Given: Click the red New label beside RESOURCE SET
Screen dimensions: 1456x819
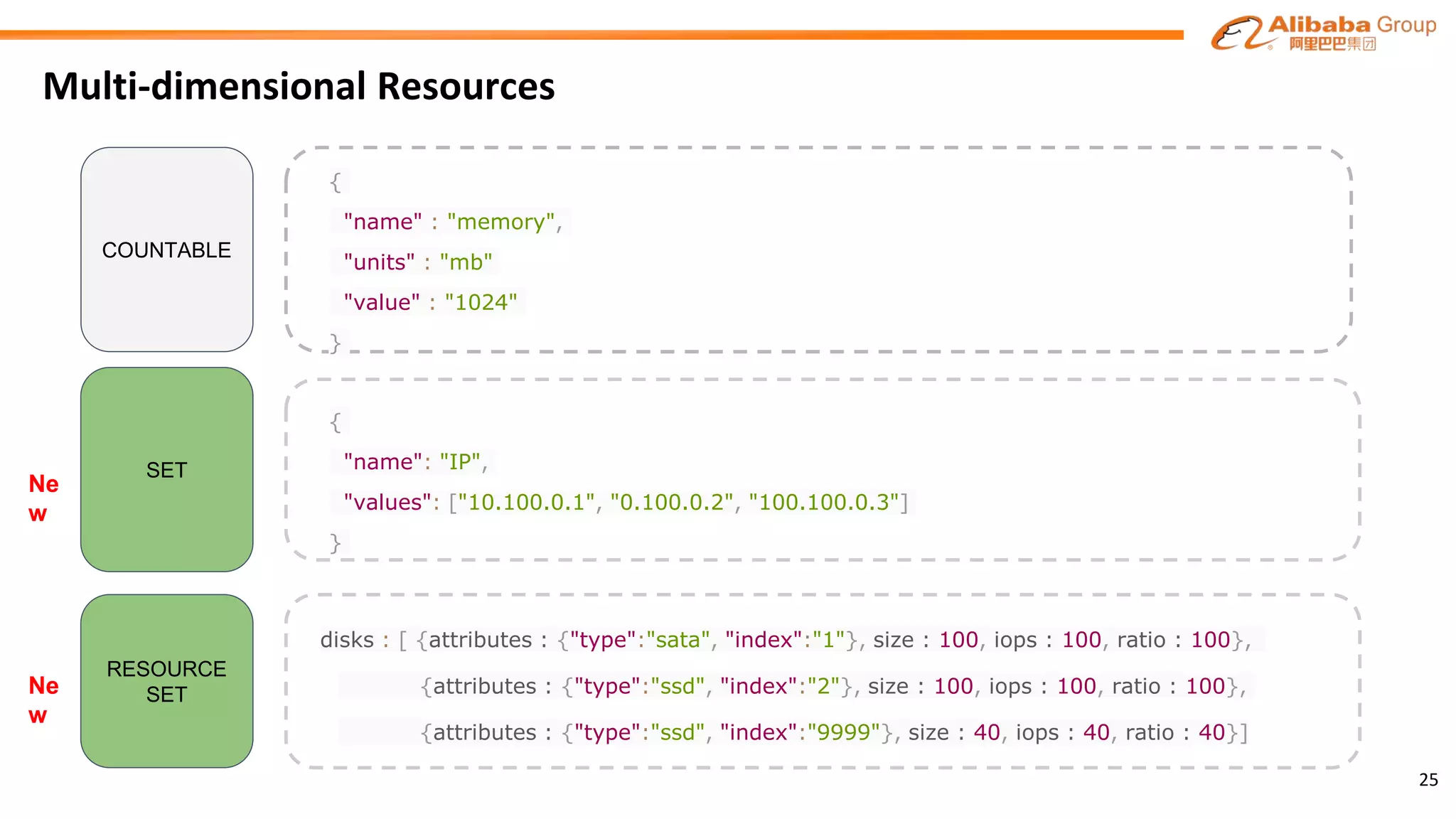Looking at the screenshot, I should 43,700.
